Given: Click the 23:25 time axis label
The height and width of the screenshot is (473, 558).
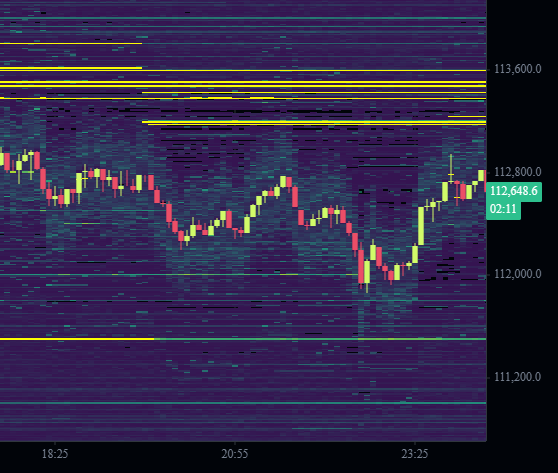Looking at the screenshot, I should [x=415, y=454].
